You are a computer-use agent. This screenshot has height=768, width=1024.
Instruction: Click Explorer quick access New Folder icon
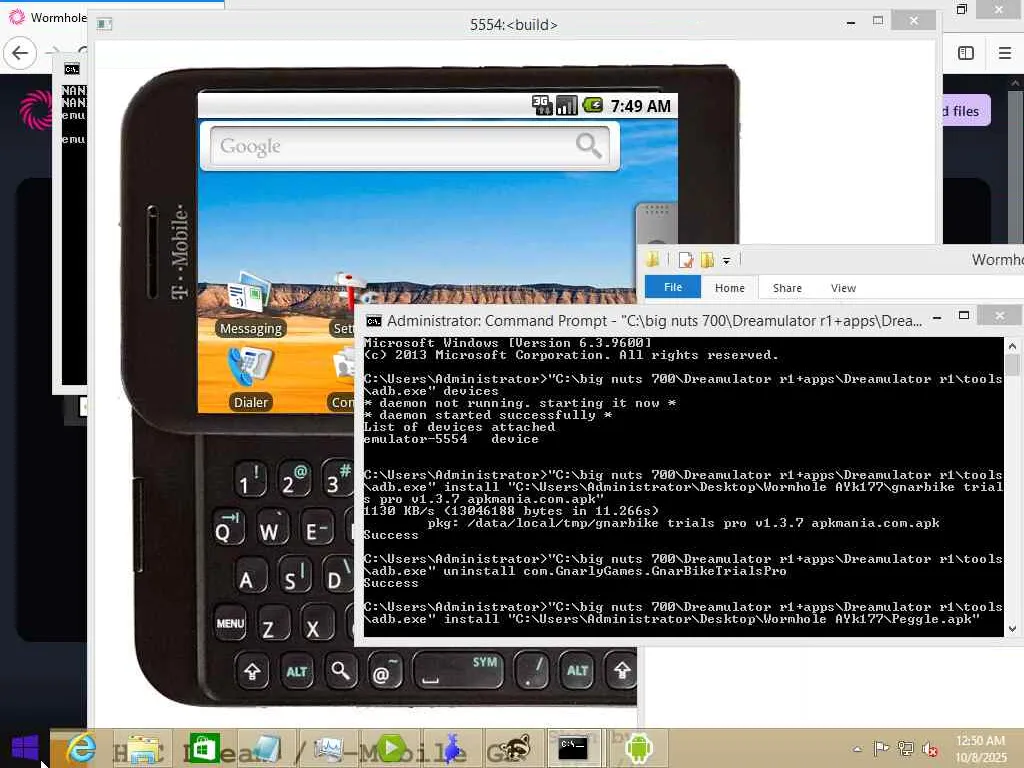pyautogui.click(x=707, y=260)
